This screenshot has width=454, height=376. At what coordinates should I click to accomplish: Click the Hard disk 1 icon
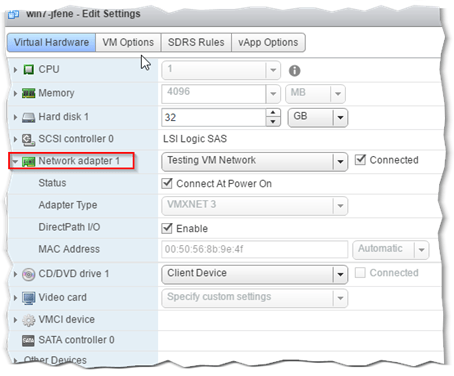pos(29,117)
